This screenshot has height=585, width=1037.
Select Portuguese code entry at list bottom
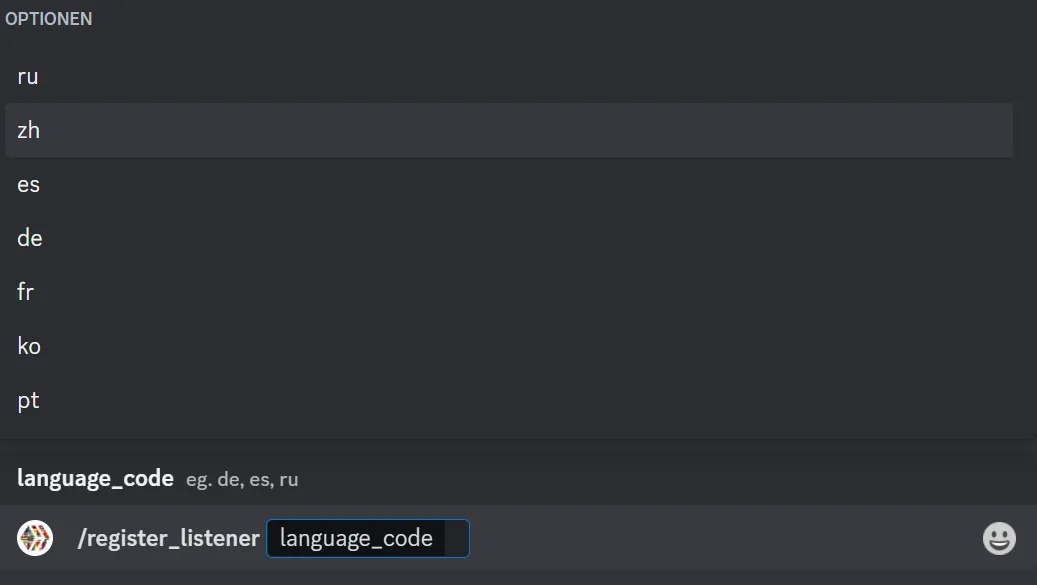(x=509, y=401)
